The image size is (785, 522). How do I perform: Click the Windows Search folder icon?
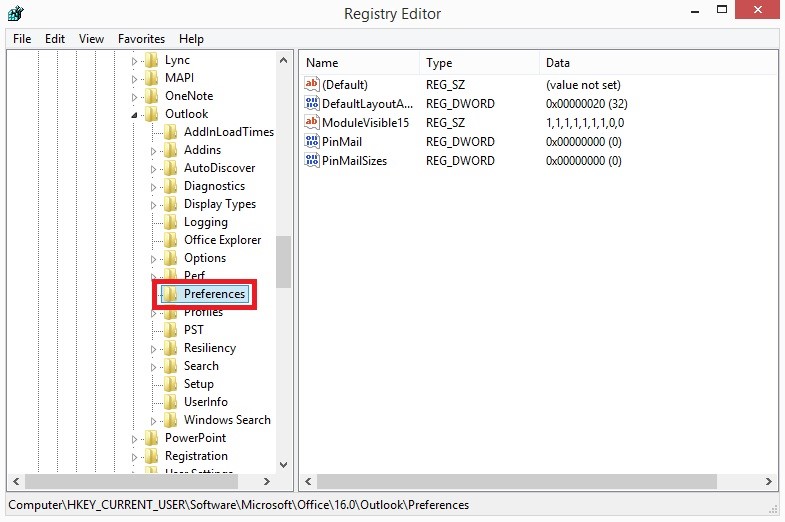(x=171, y=420)
